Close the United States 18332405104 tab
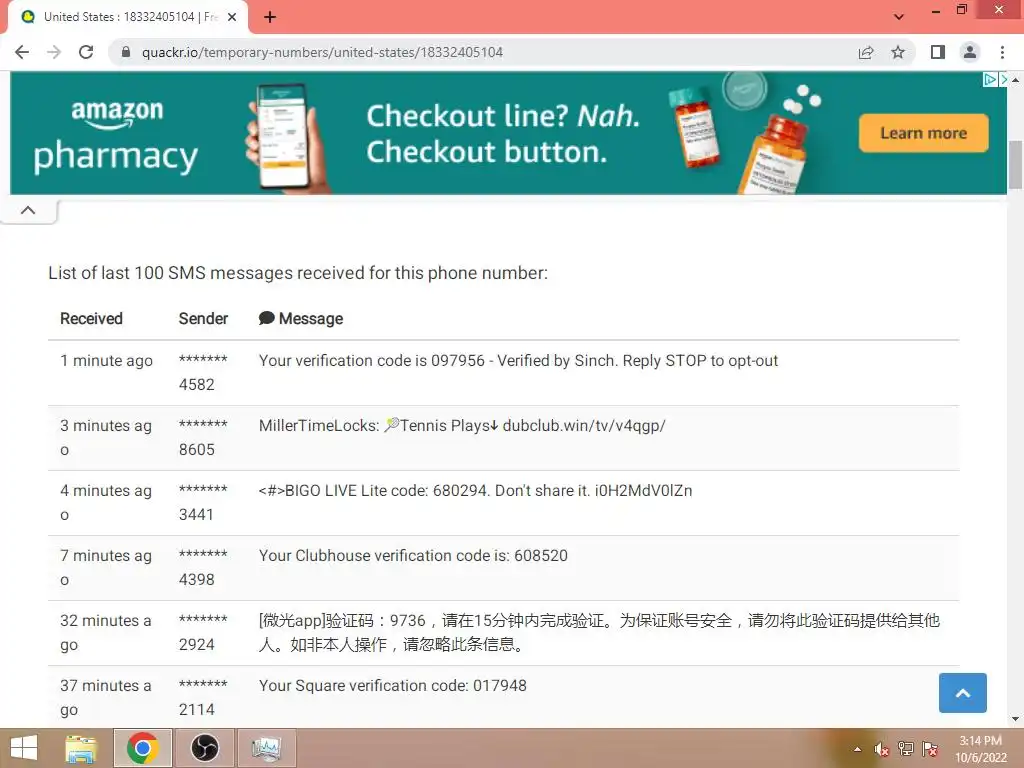Image resolution: width=1024 pixels, height=768 pixels. [x=232, y=17]
